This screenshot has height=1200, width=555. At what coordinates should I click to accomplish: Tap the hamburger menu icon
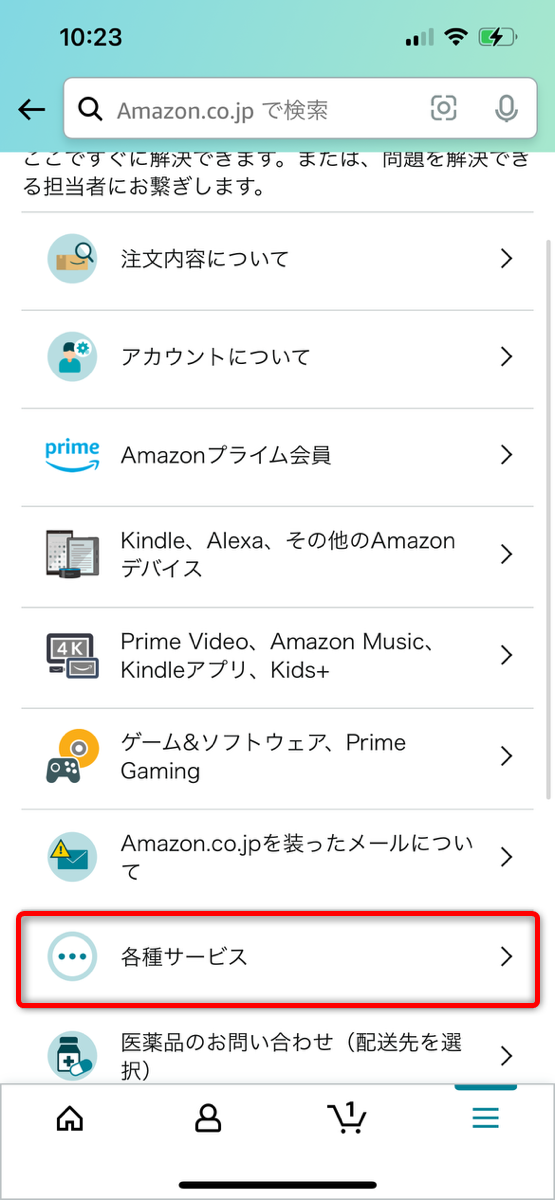click(x=485, y=1118)
